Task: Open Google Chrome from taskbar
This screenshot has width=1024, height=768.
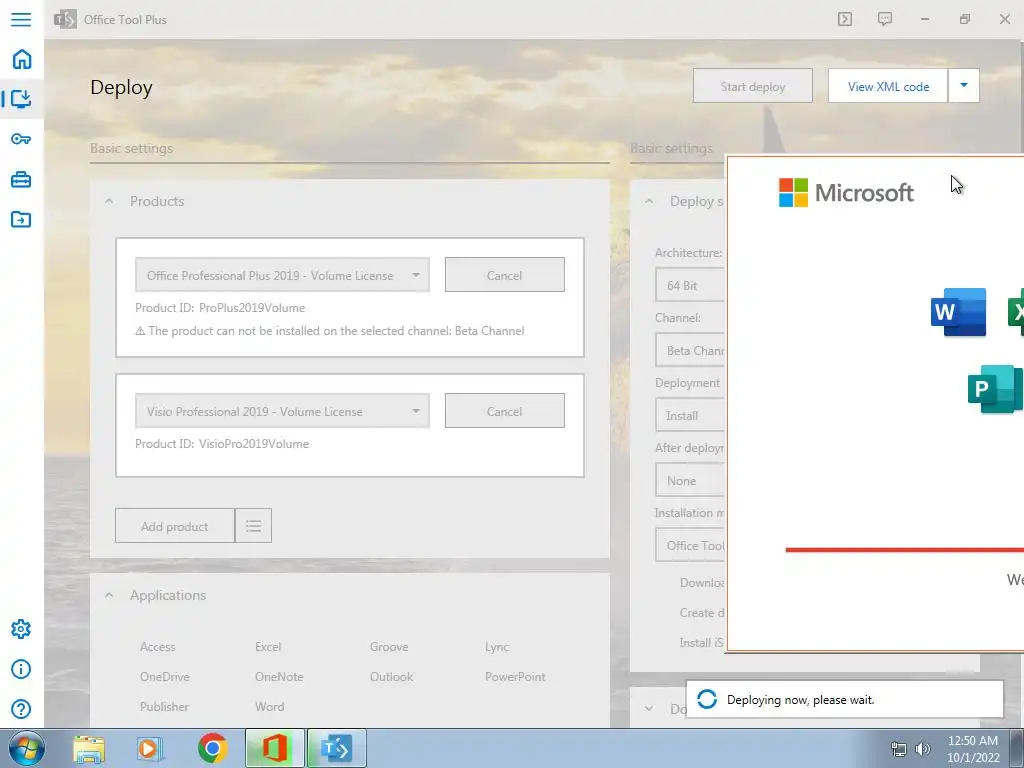Action: point(212,748)
